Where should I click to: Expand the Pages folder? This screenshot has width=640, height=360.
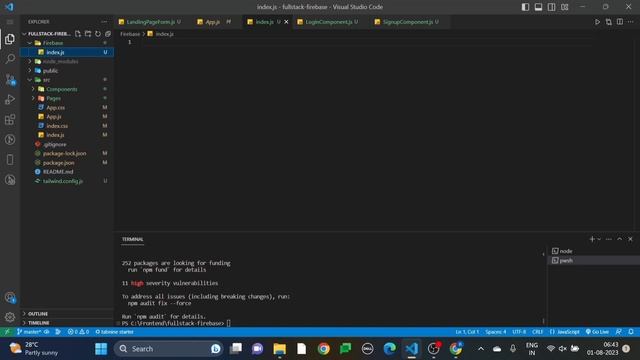(33, 98)
